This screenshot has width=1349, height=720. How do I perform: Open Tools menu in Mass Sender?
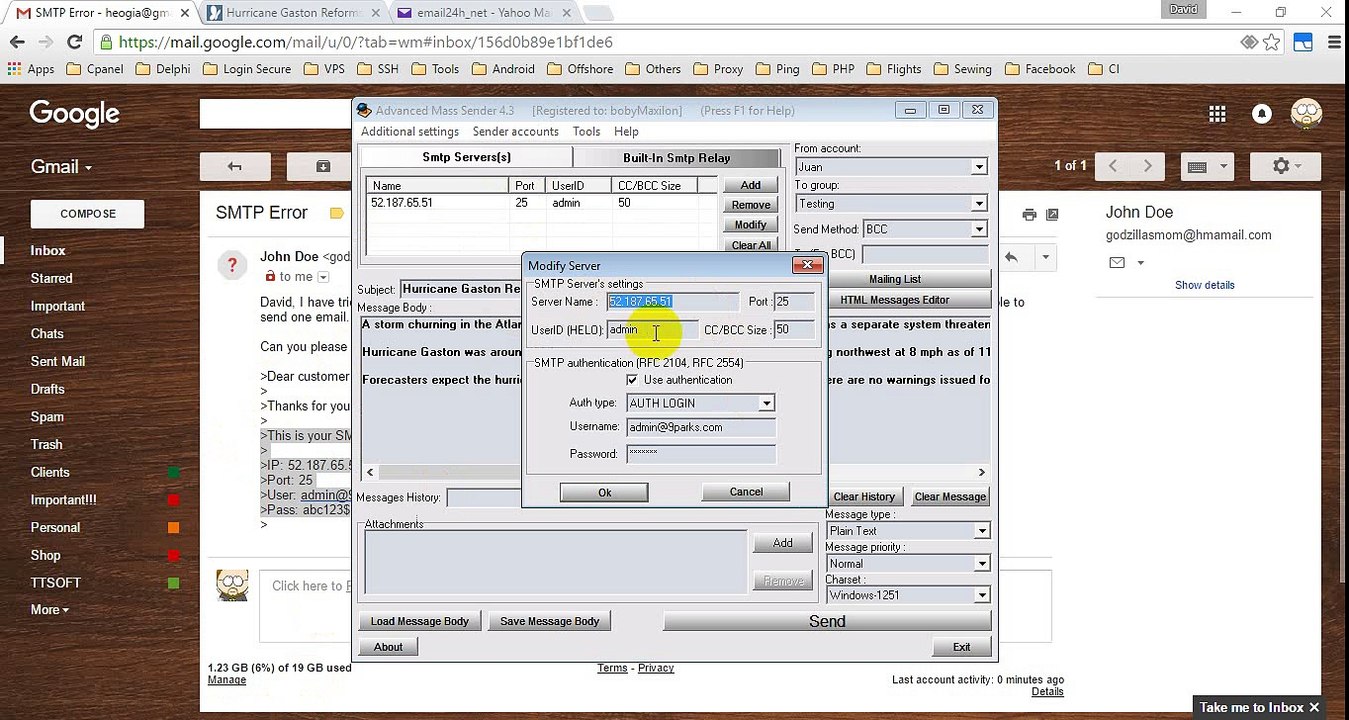pos(586,132)
